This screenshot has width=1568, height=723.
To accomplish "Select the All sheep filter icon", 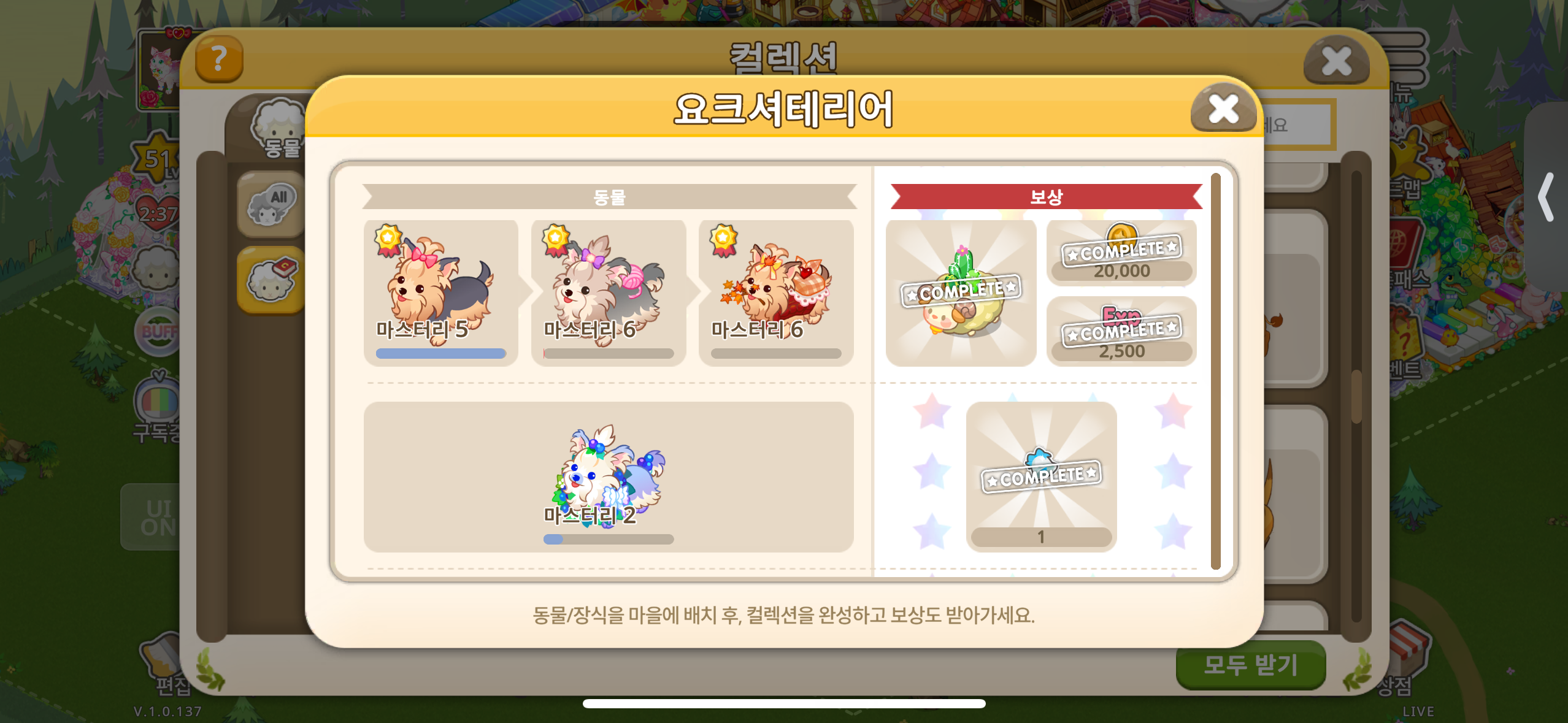I will coord(271,205).
